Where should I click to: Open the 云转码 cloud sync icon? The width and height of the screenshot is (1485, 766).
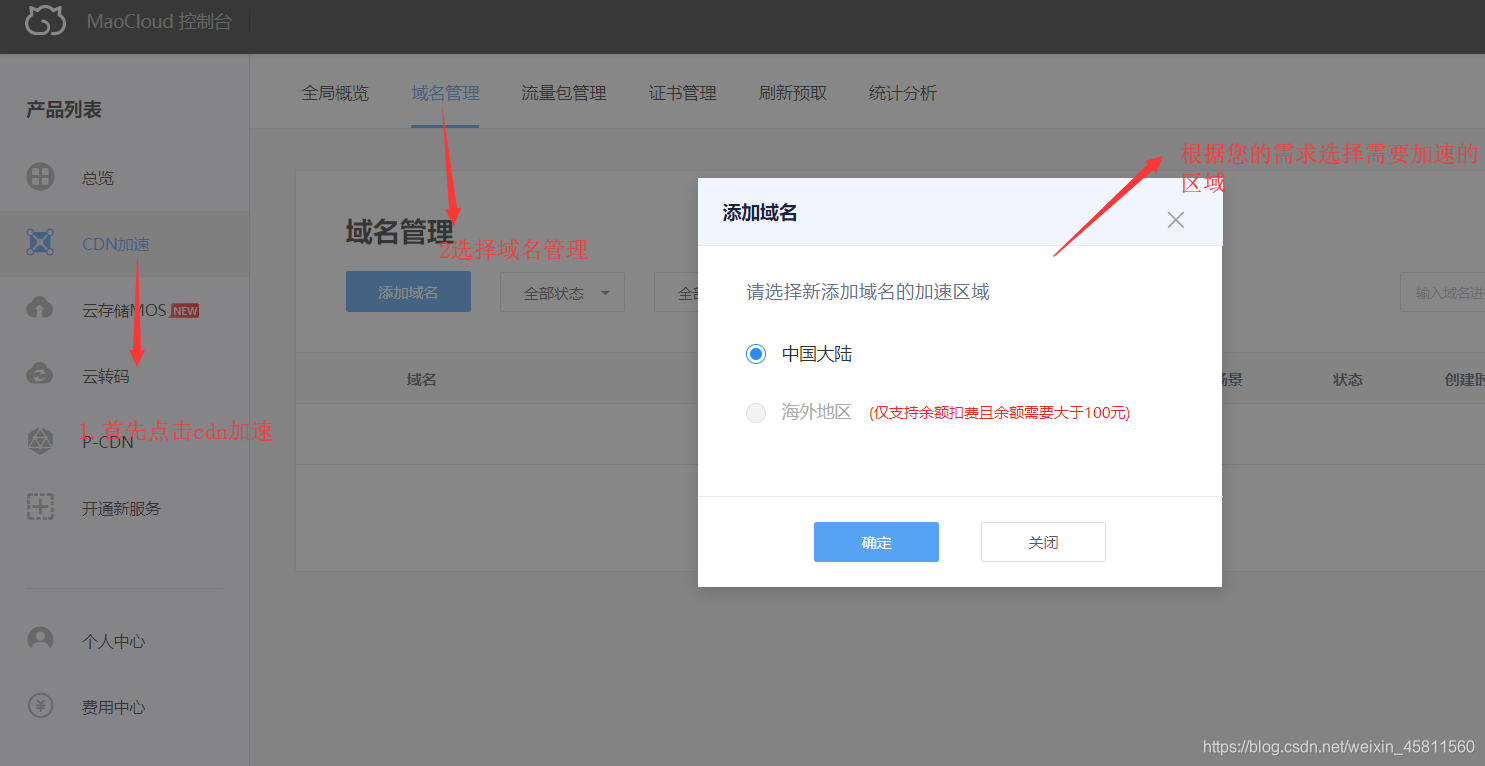pyautogui.click(x=40, y=375)
